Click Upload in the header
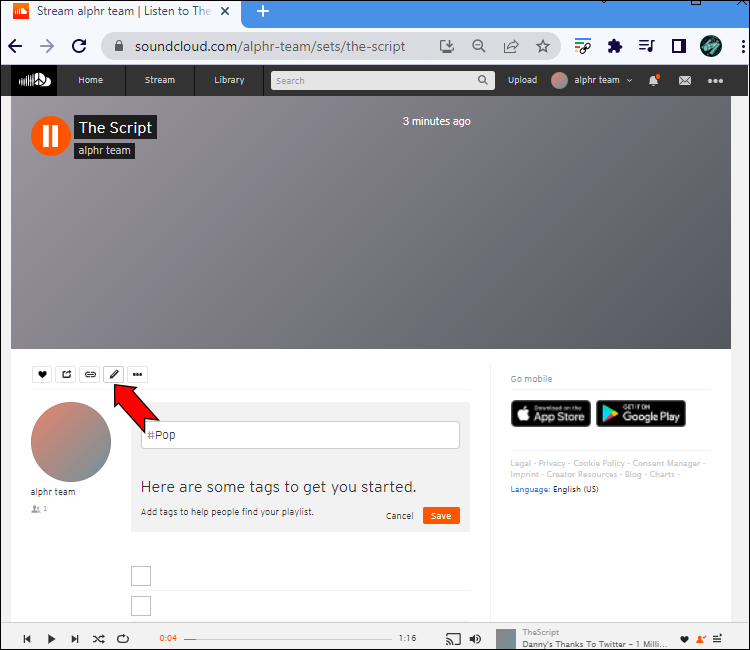This screenshot has width=750, height=650. pyautogui.click(x=522, y=80)
